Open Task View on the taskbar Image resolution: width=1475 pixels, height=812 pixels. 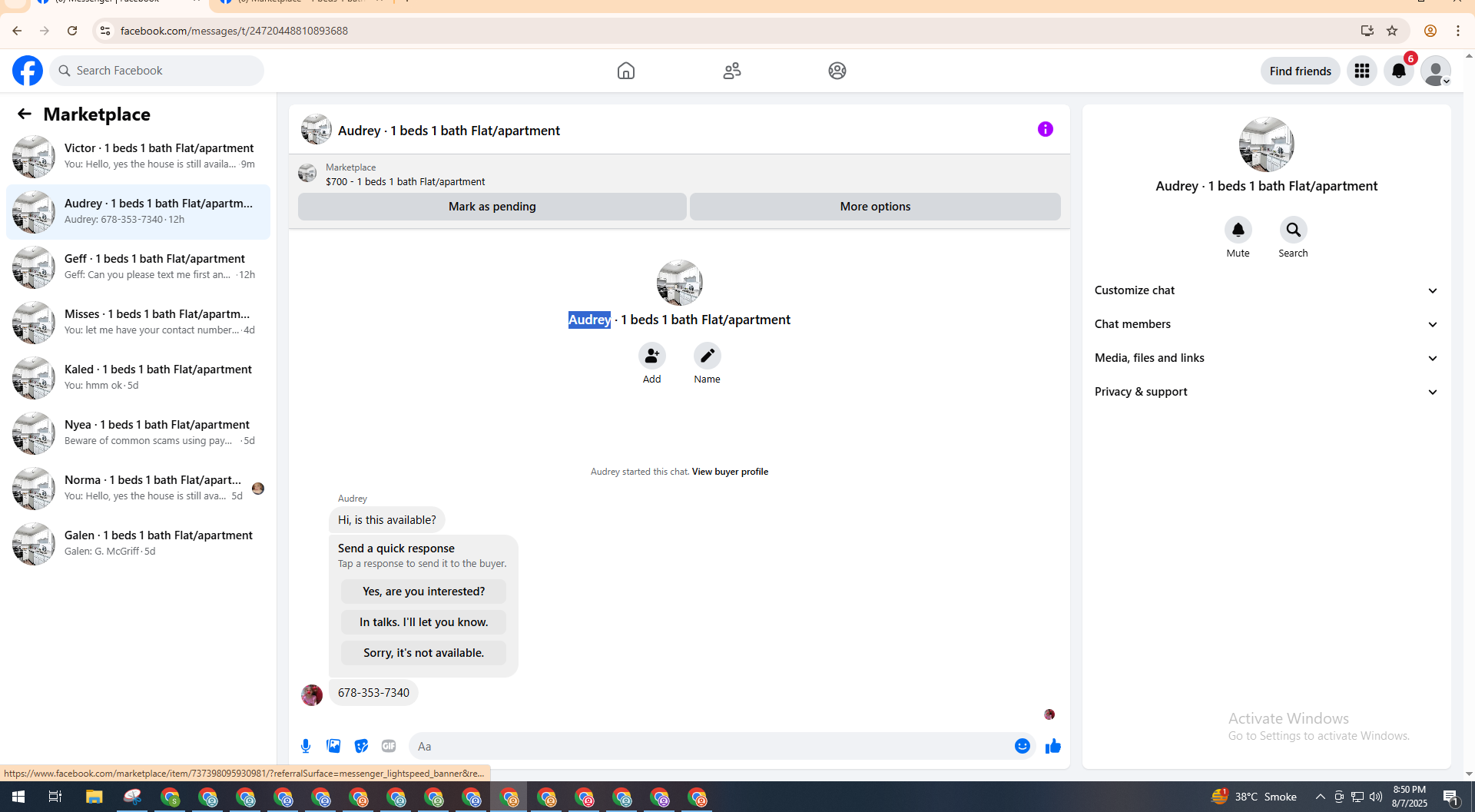pos(55,797)
